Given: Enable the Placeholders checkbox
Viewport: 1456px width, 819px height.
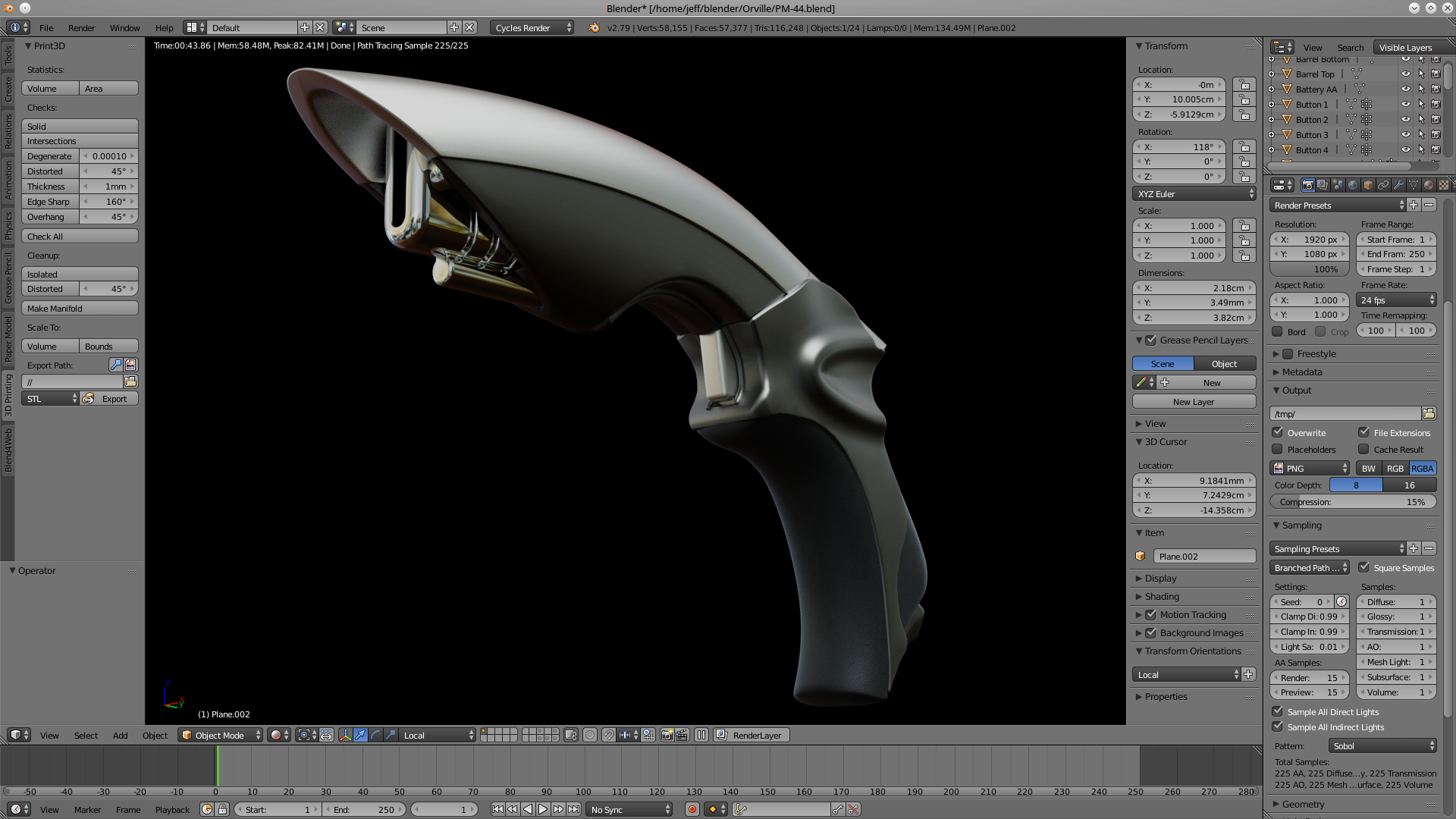Looking at the screenshot, I should pyautogui.click(x=1278, y=449).
